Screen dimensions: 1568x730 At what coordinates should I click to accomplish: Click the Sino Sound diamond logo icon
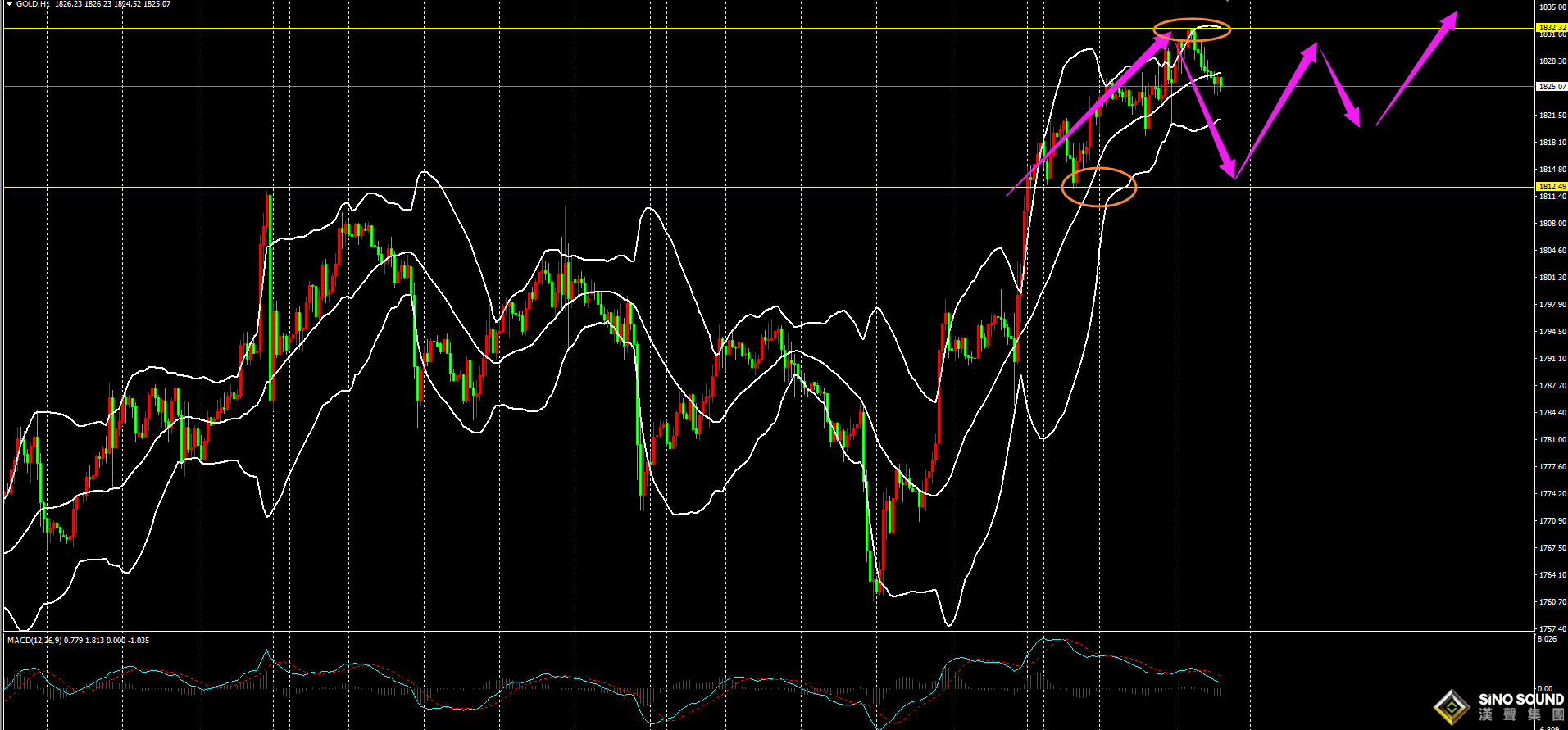[1452, 707]
